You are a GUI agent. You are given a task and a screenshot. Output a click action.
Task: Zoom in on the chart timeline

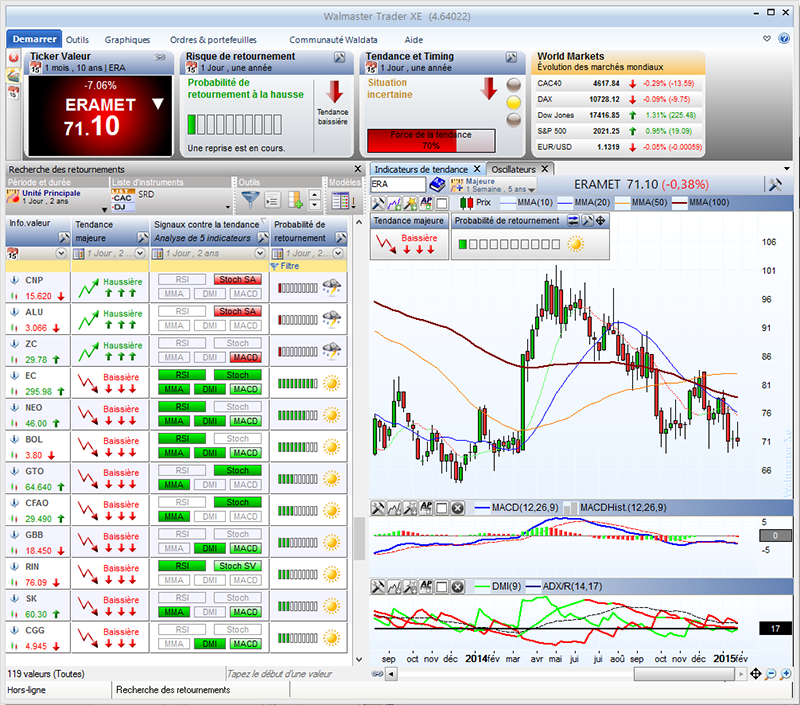click(786, 674)
